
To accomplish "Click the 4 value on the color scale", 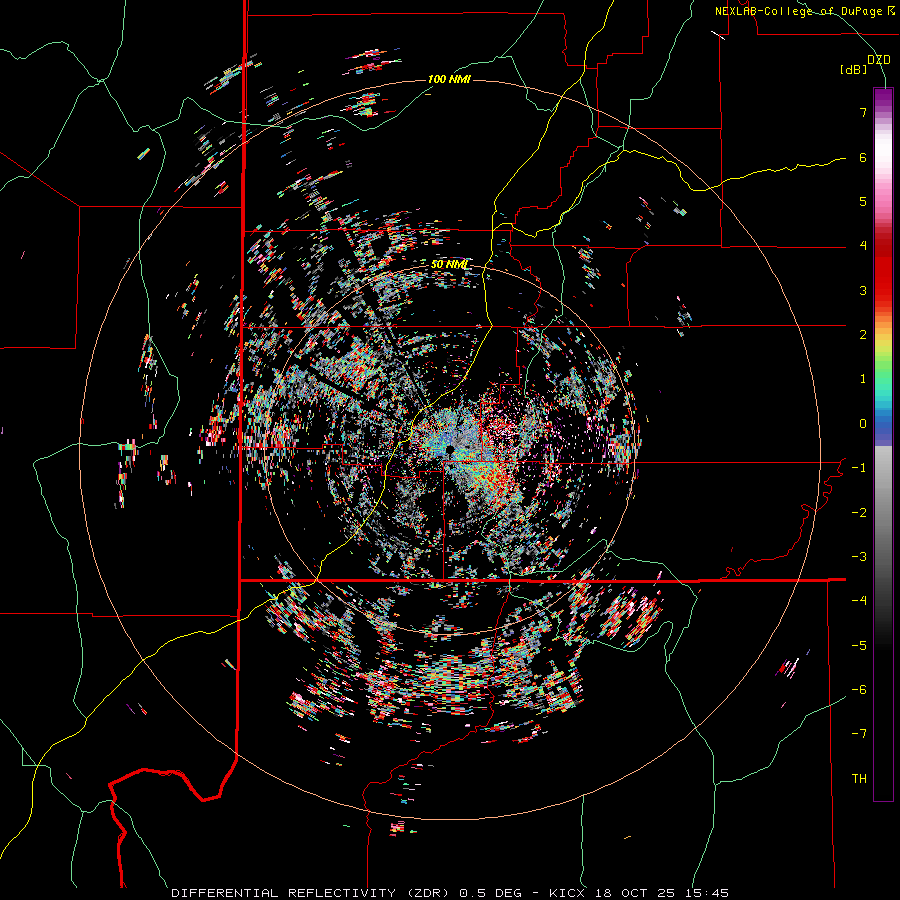I will pos(863,246).
